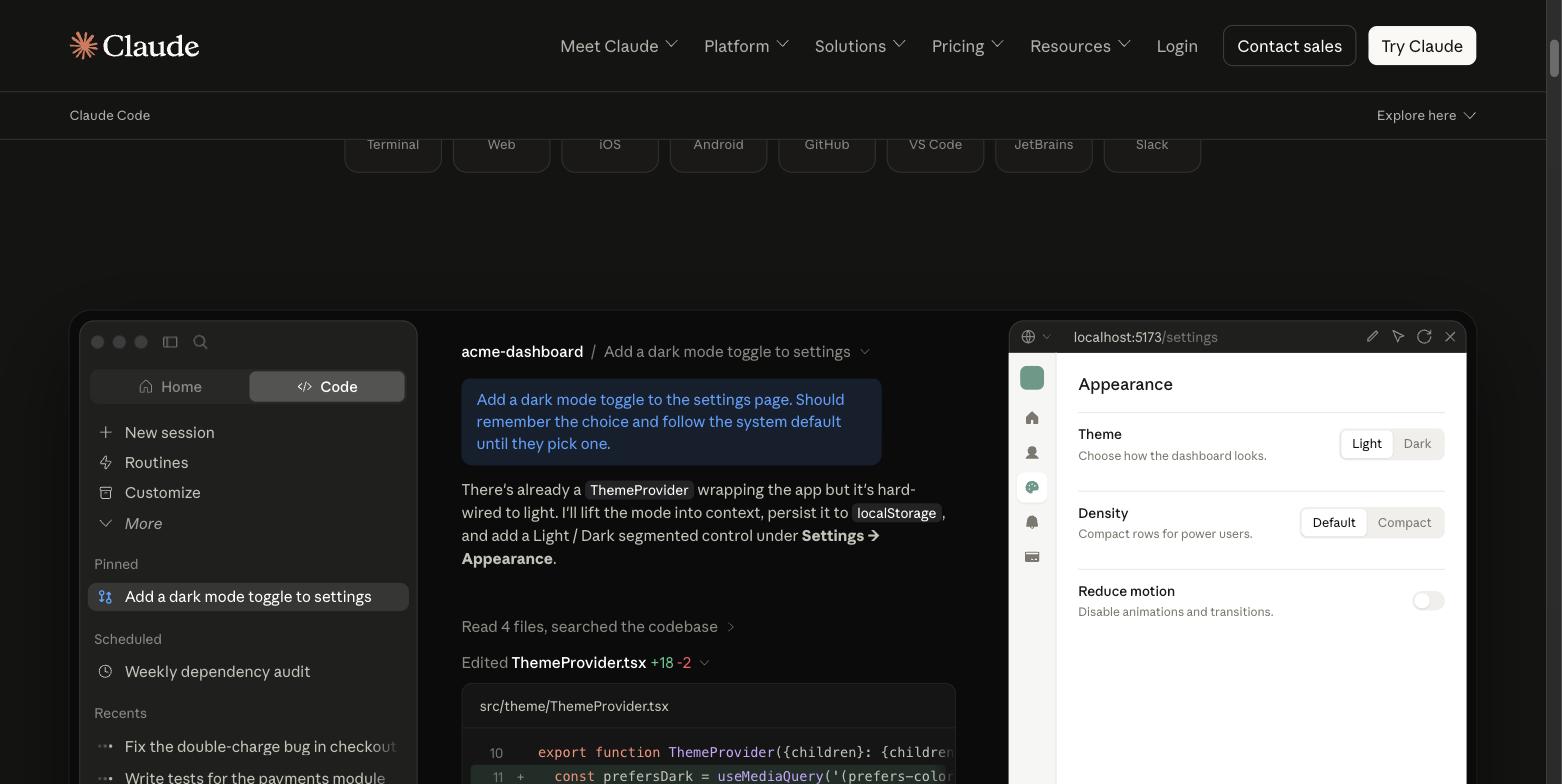This screenshot has height=784, width=1562.
Task: Open the bell notifications icon in dashboard
Action: [1032, 522]
